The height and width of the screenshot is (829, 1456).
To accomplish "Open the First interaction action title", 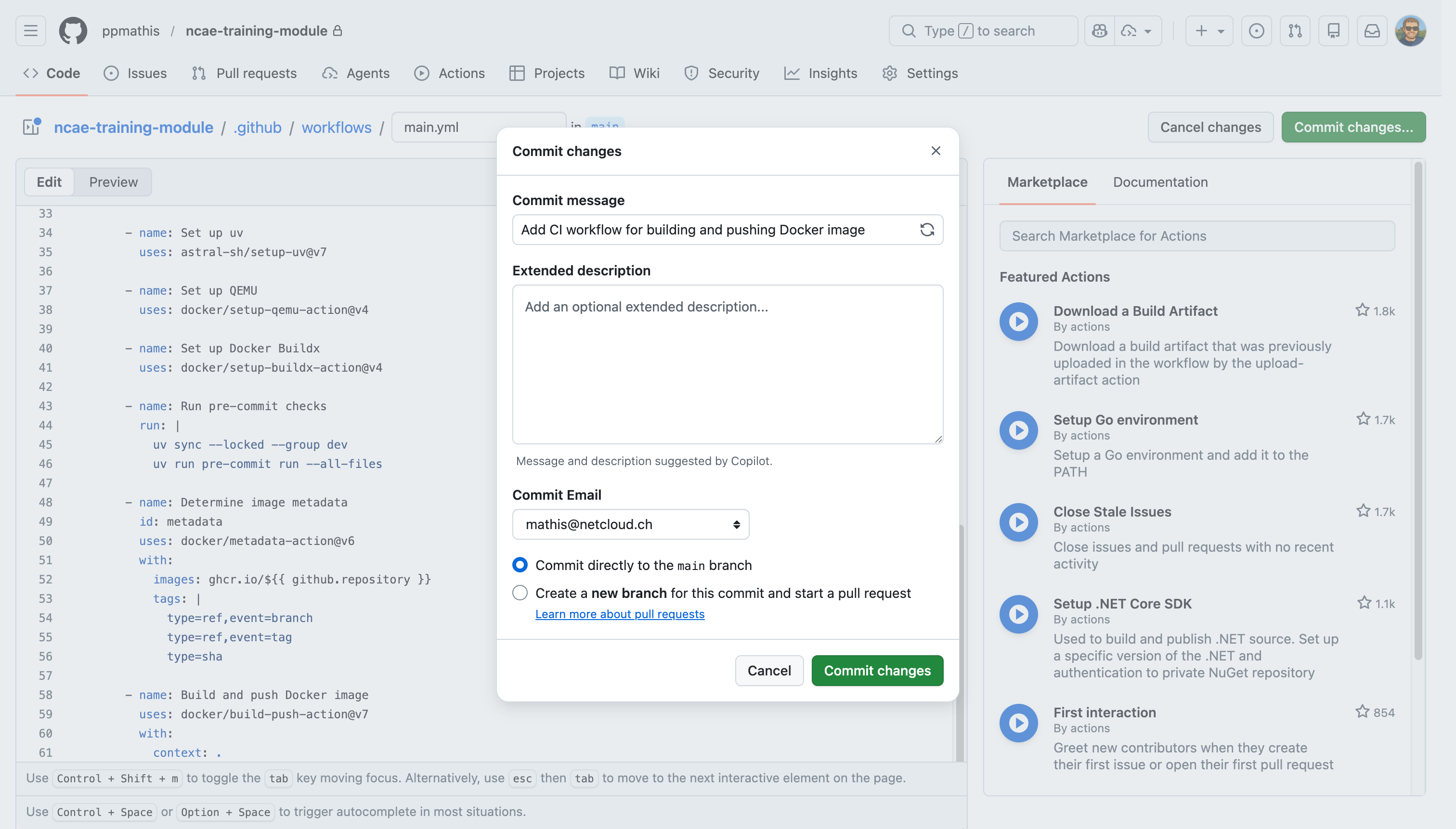I will 1104,712.
